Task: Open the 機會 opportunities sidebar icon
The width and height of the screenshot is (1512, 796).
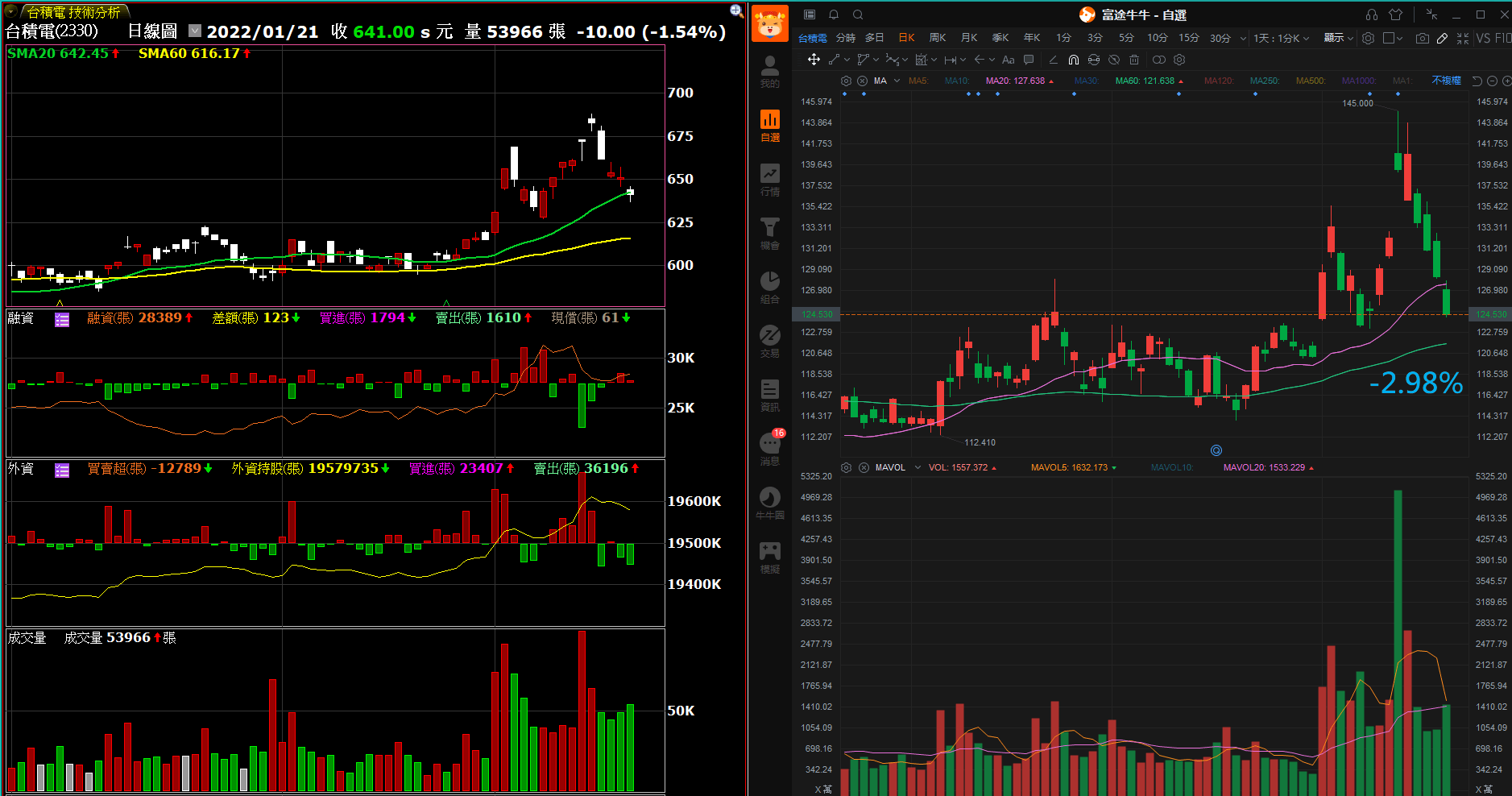Action: (769, 234)
